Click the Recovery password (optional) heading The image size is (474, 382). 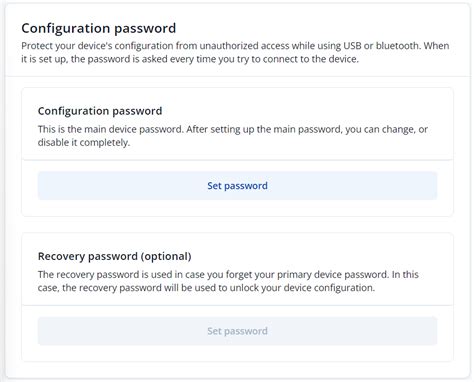tap(115, 256)
